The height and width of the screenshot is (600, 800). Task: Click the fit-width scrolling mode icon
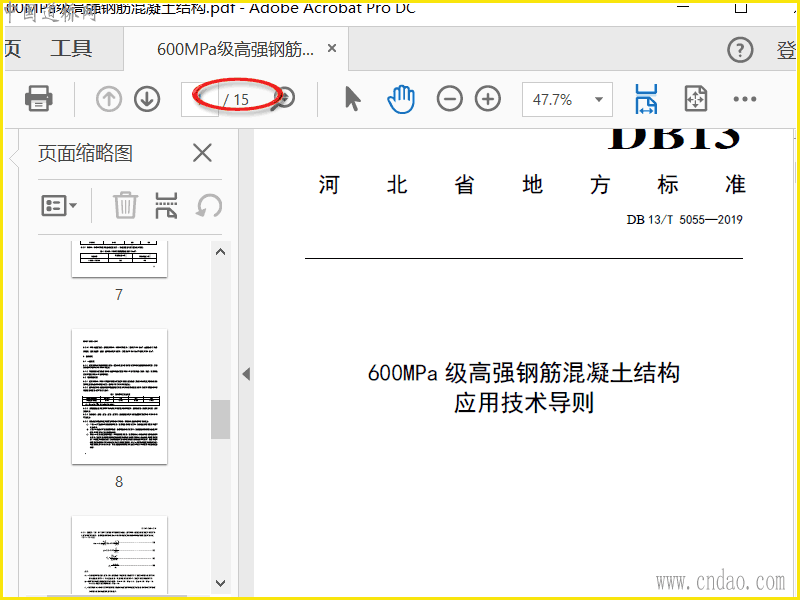click(x=646, y=99)
